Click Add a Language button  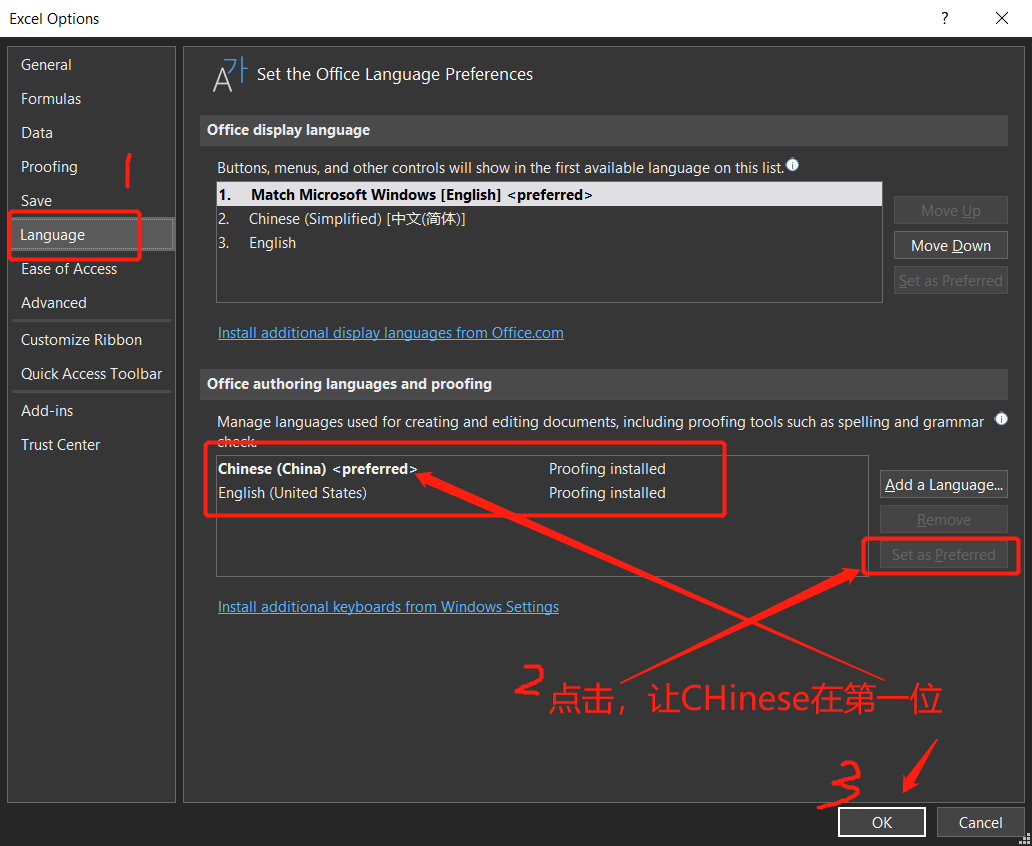pos(943,485)
